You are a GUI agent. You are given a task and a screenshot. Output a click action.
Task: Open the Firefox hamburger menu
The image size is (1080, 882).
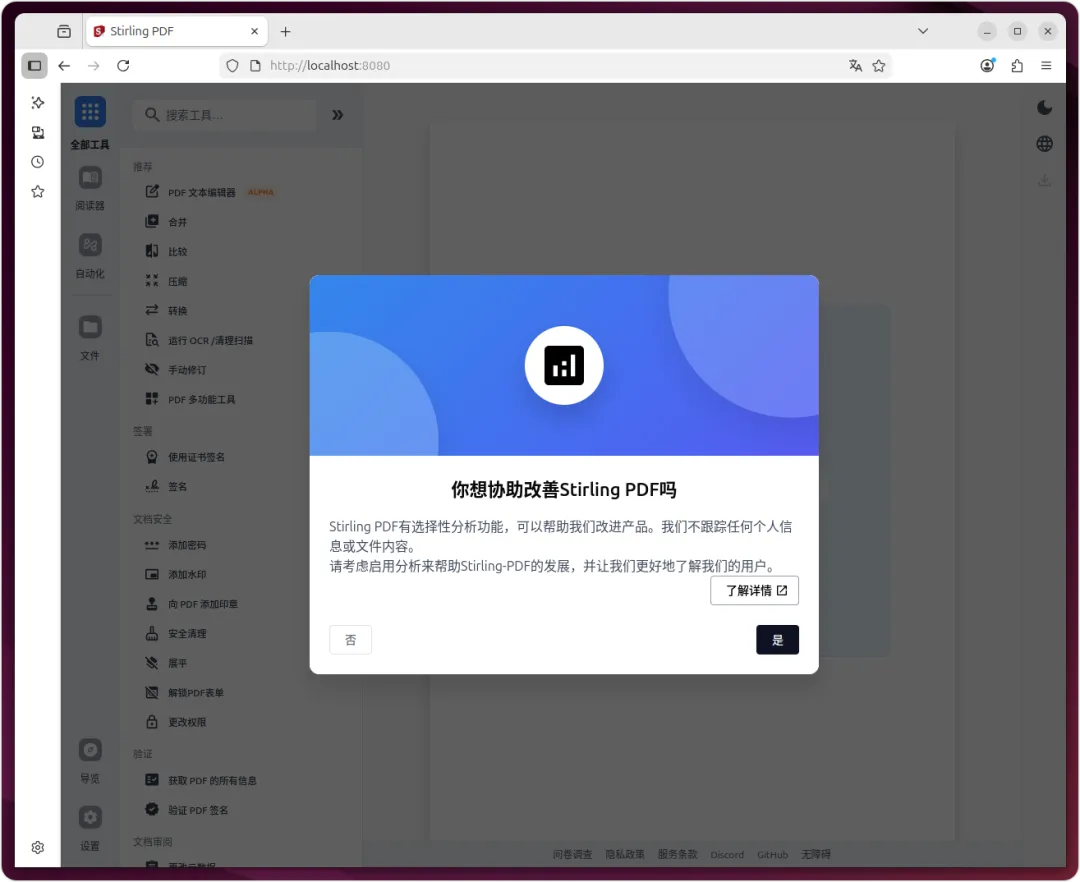click(x=1046, y=65)
